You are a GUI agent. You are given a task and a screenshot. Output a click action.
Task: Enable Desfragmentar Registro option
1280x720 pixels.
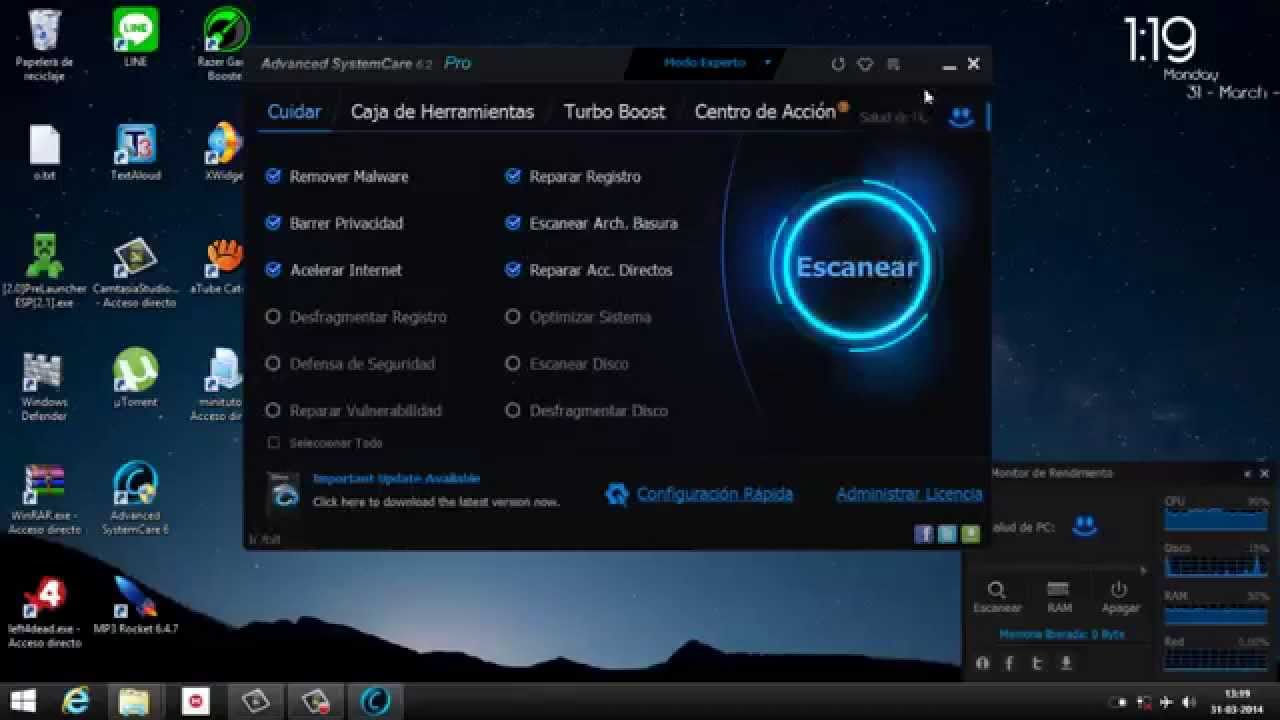click(273, 317)
